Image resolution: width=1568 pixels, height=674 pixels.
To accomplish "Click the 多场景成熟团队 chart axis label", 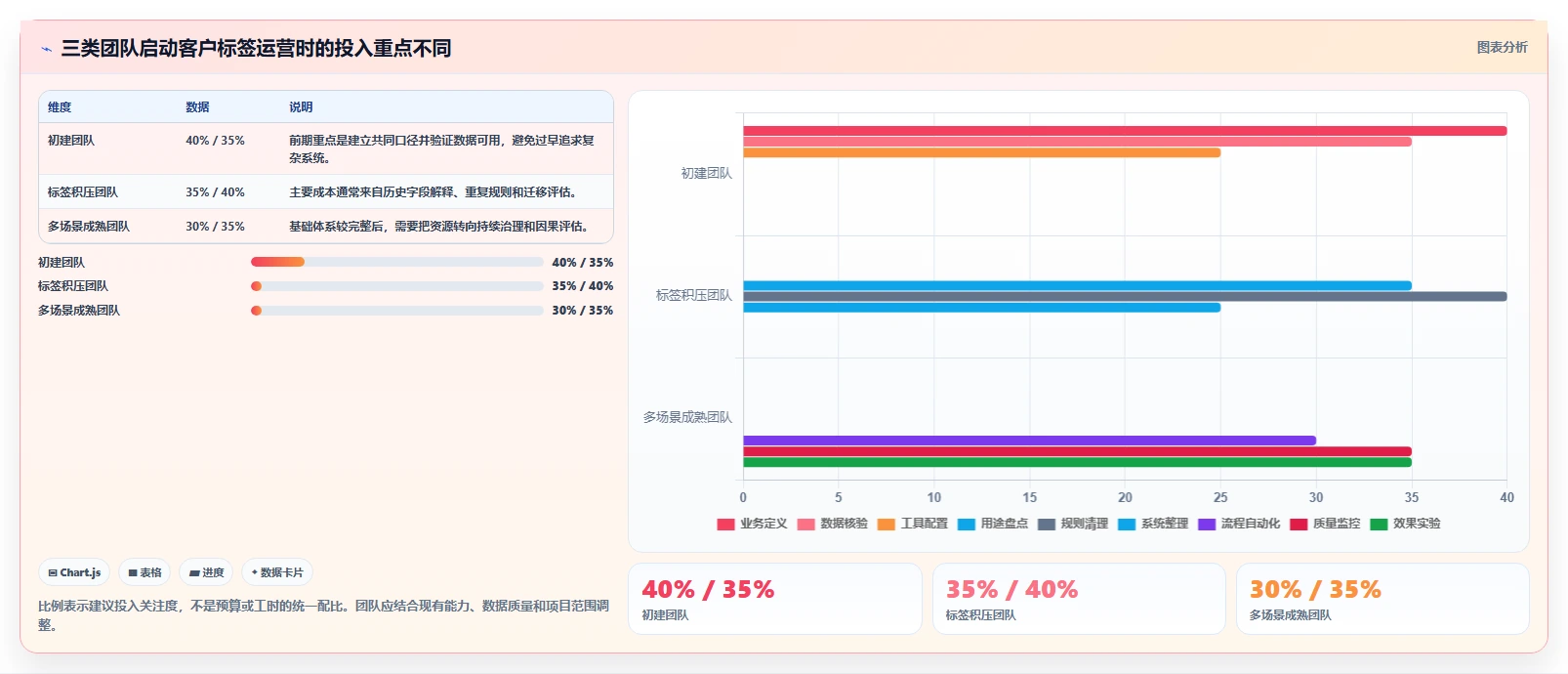I will tap(687, 417).
